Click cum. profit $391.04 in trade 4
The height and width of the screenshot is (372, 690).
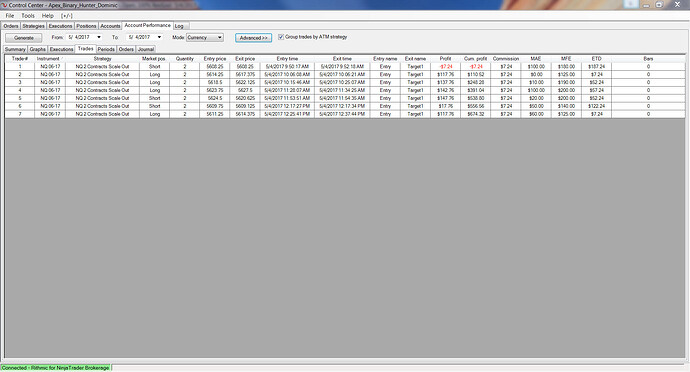point(476,90)
